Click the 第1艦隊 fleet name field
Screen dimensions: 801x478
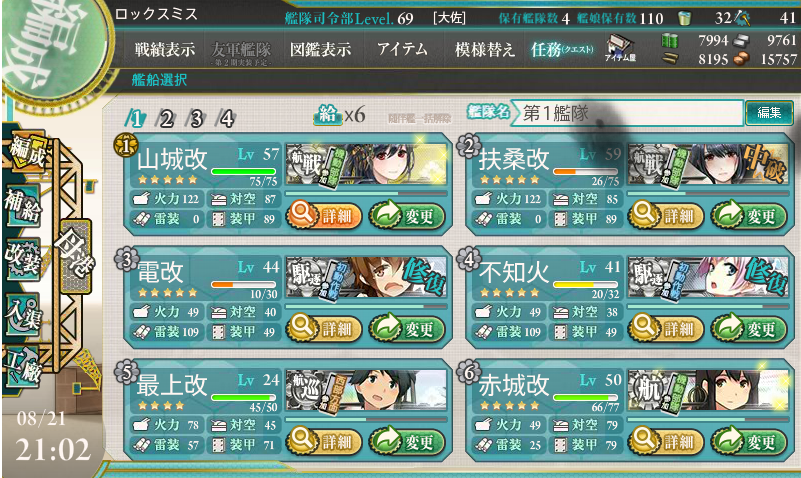coord(627,113)
